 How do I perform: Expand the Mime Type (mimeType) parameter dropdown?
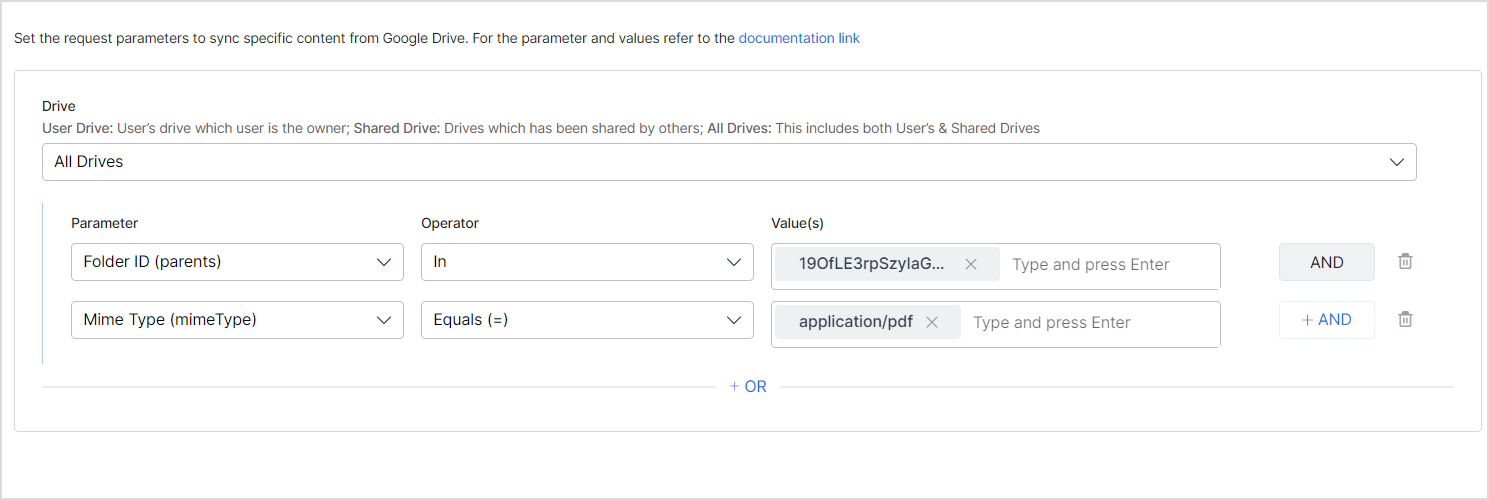tap(220, 320)
